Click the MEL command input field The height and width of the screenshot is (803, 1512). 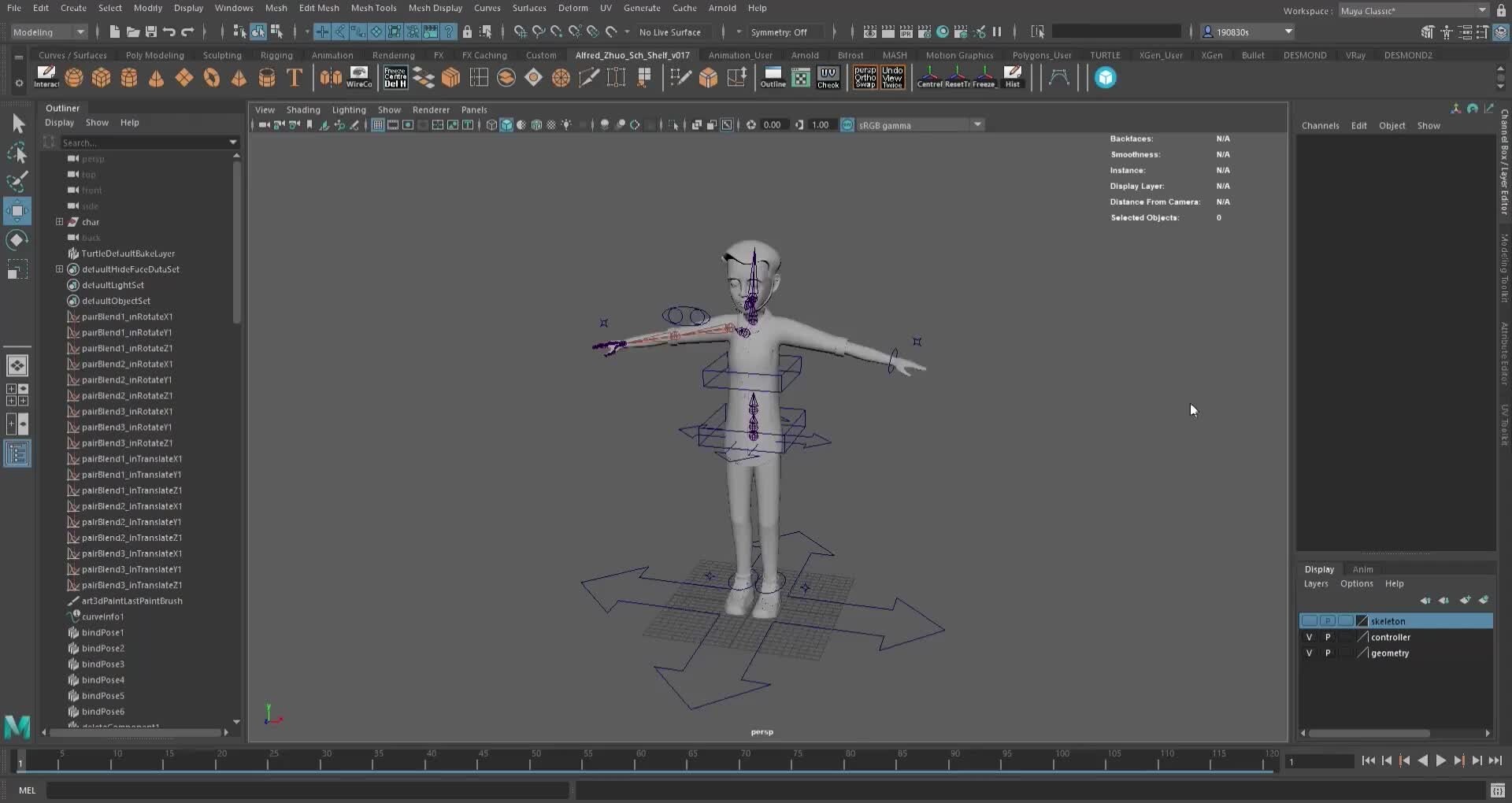(307, 790)
